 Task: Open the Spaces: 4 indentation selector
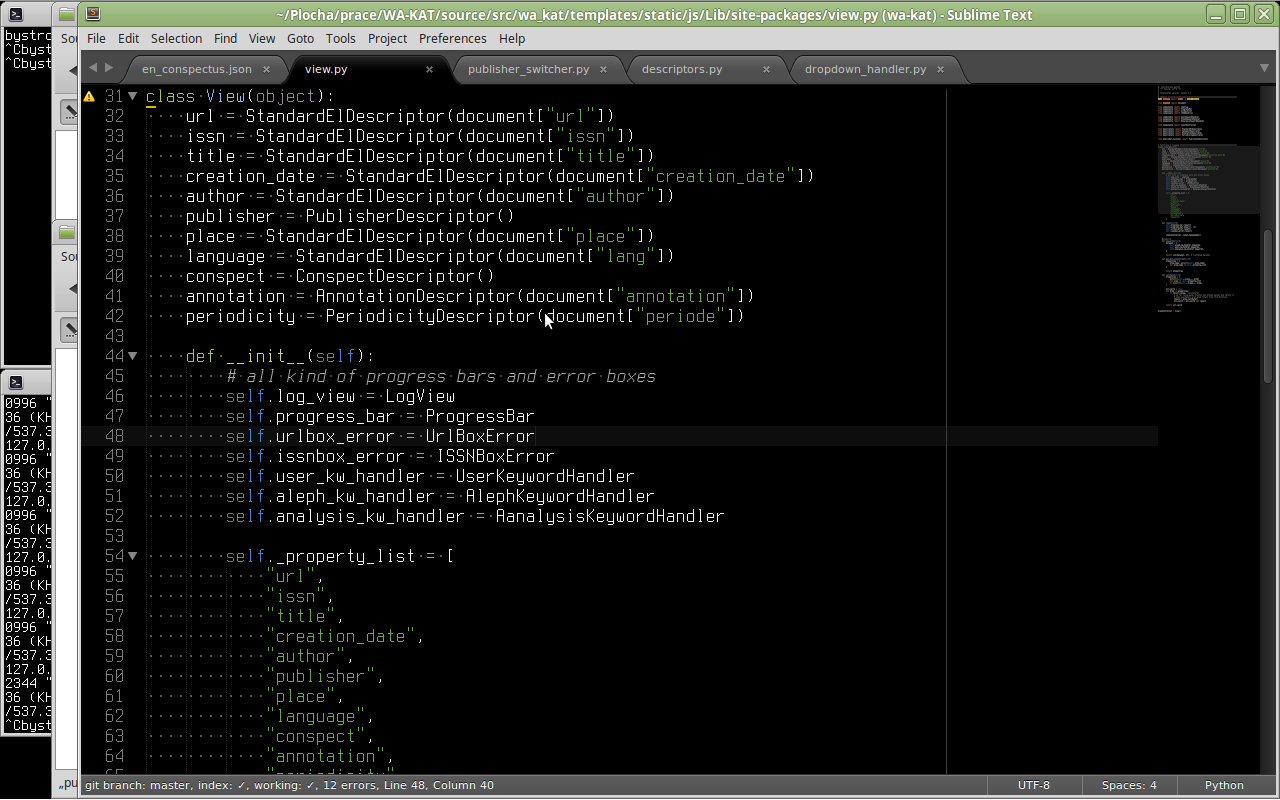pos(1129,785)
